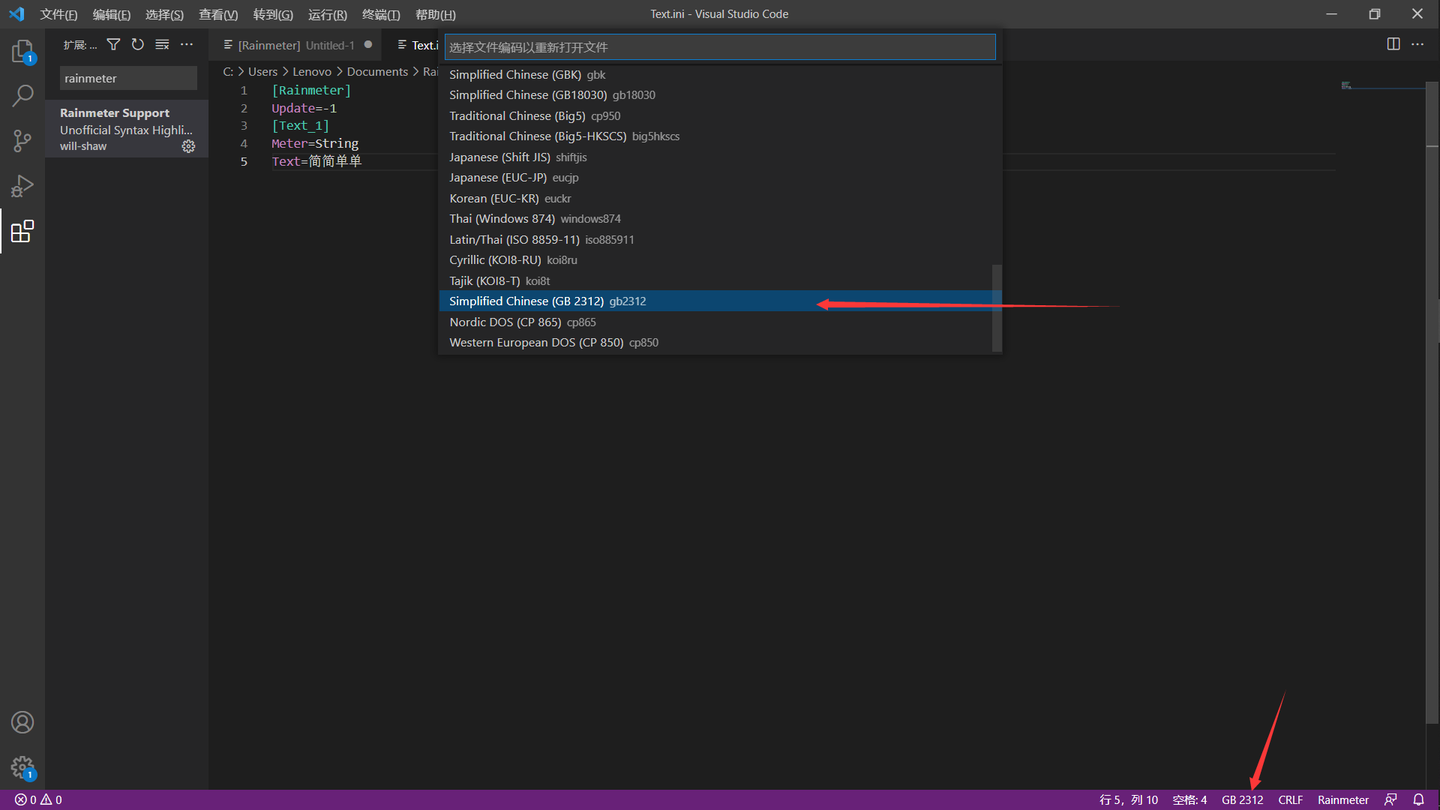Open Rainmeter Support extension gear menu
The height and width of the screenshot is (810, 1440).
coord(188,146)
